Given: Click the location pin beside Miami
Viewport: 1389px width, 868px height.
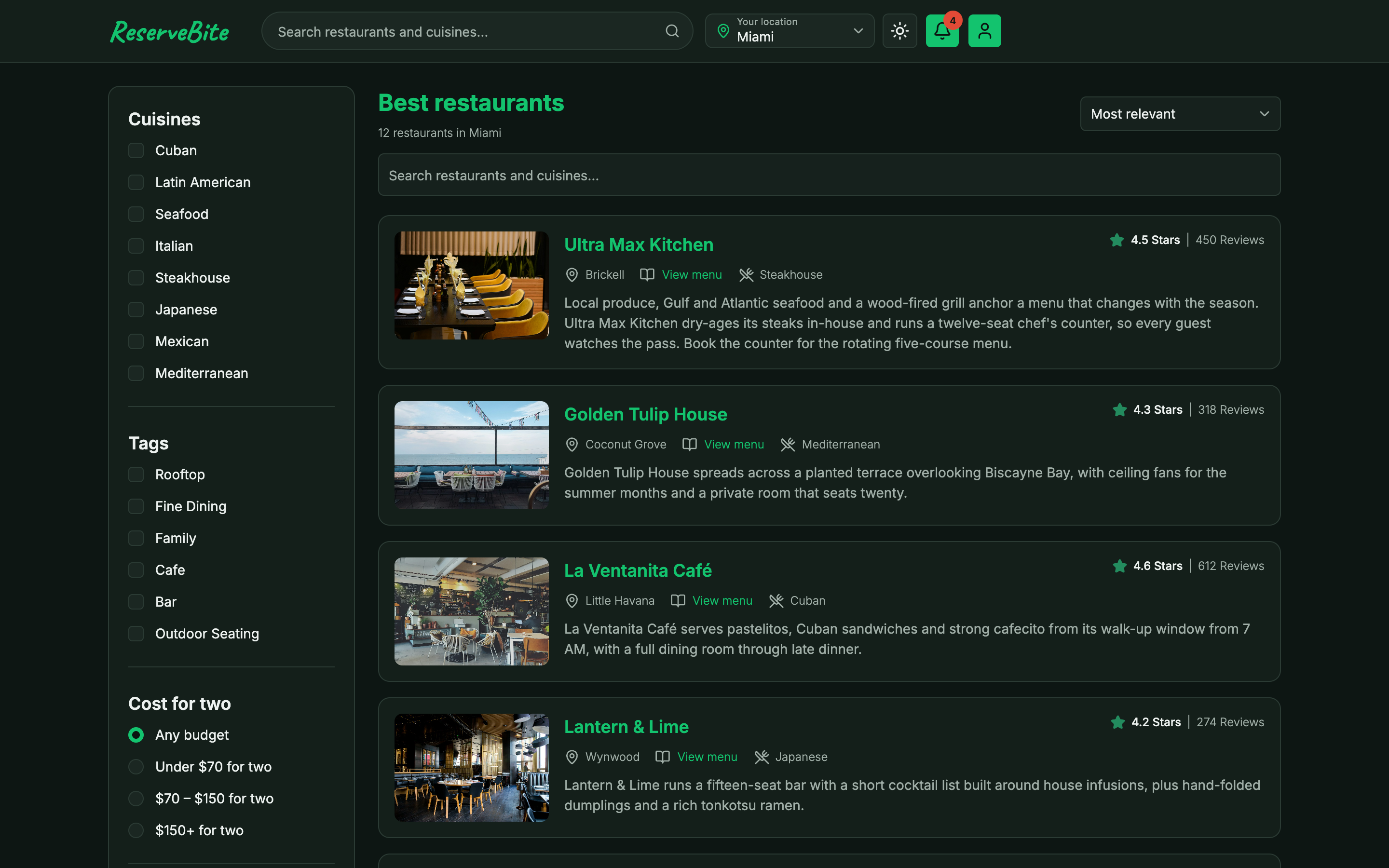Looking at the screenshot, I should 723,31.
